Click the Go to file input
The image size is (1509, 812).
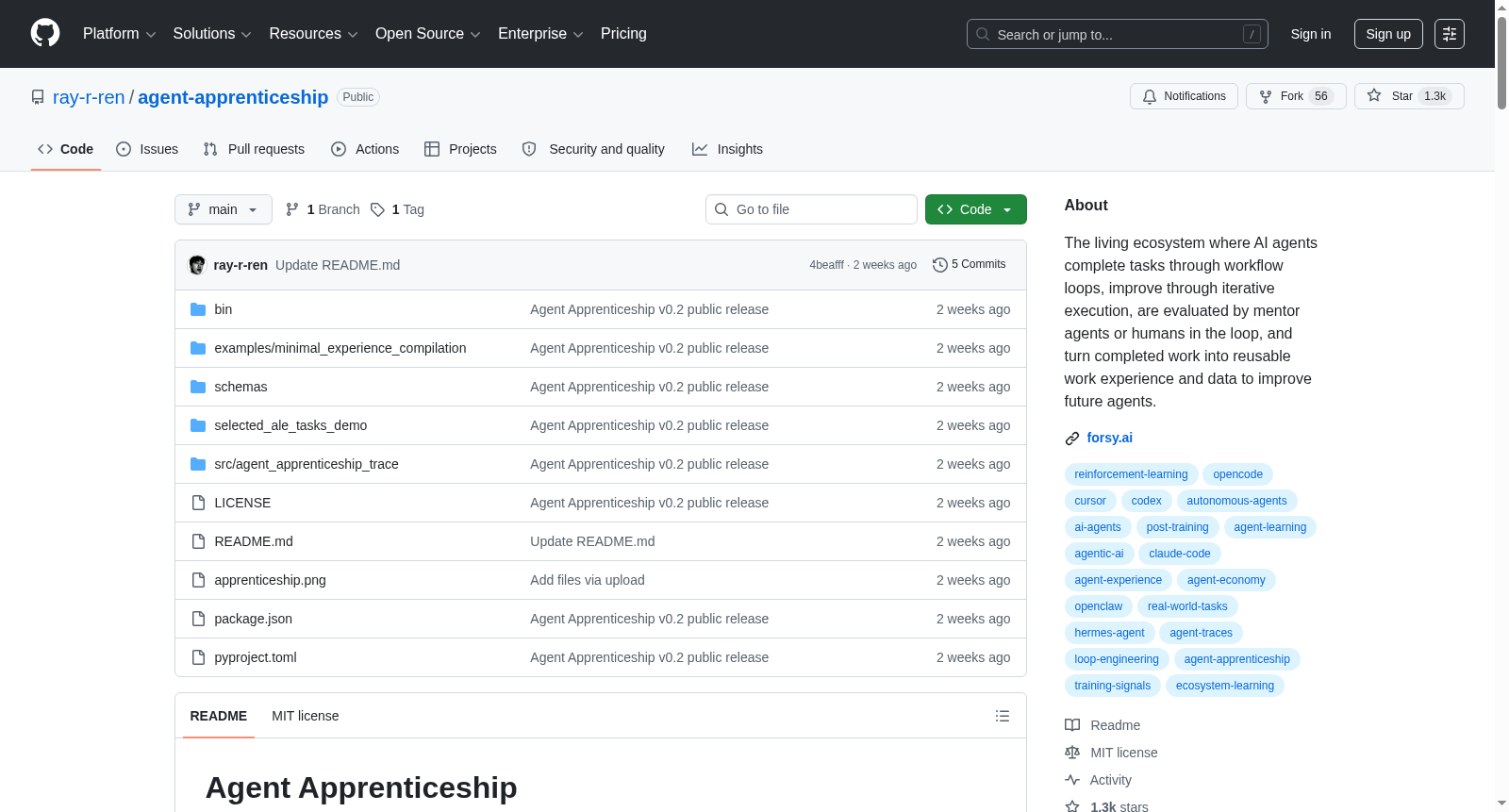pyautogui.click(x=811, y=209)
